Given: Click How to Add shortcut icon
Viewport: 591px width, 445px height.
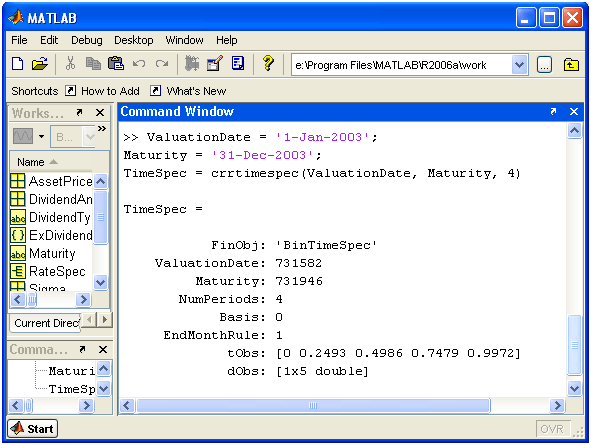Looking at the screenshot, I should pos(70,90).
